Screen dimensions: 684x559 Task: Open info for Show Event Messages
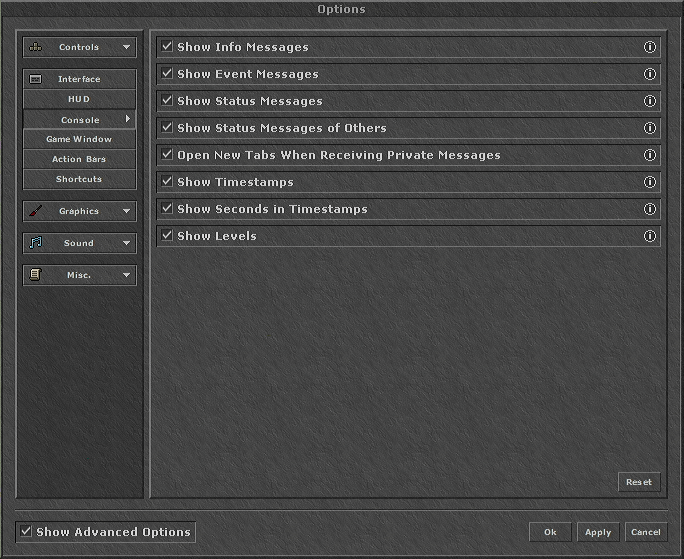click(650, 74)
